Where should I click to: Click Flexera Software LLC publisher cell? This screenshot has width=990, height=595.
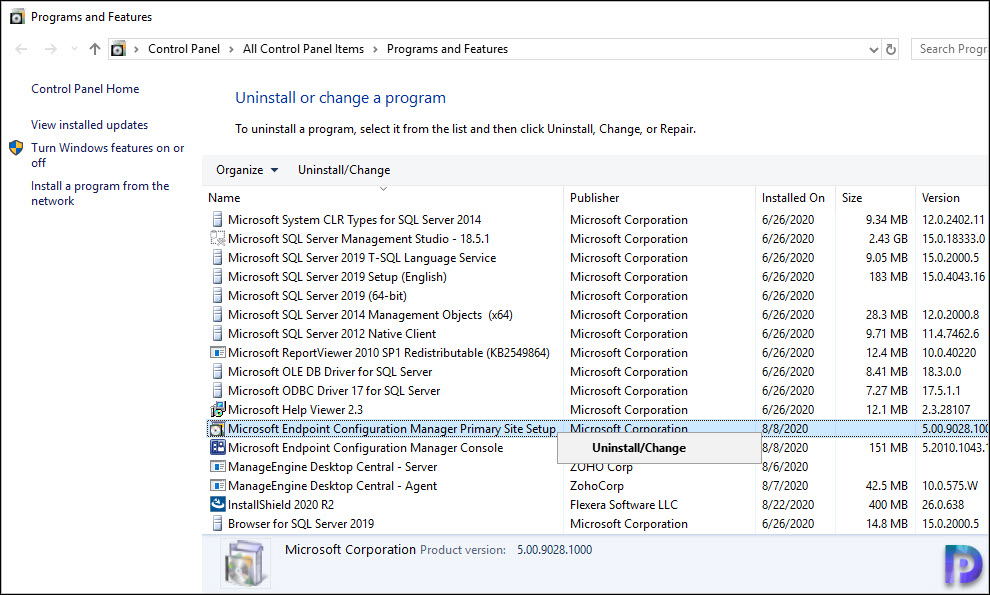tap(624, 505)
